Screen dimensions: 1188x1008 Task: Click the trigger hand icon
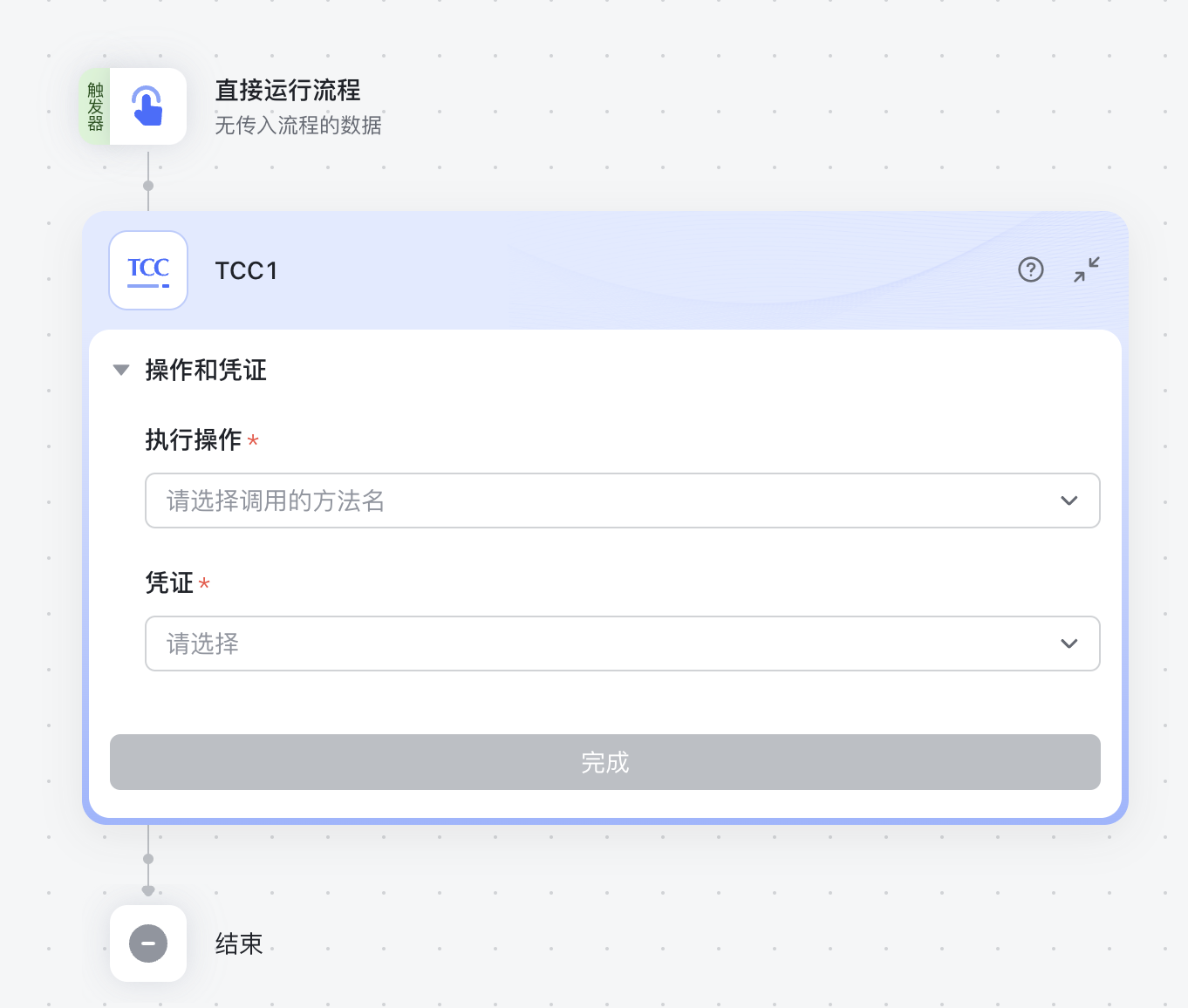tap(147, 106)
